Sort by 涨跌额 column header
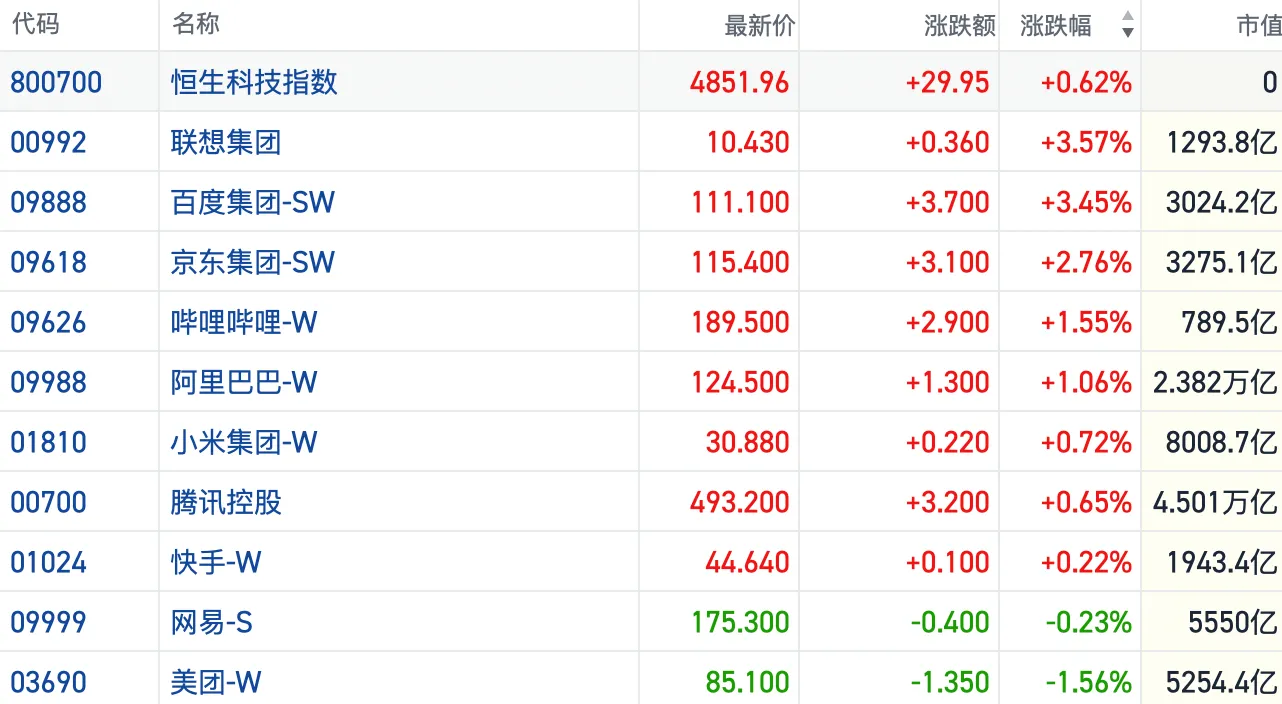1282x704 pixels. pyautogui.click(x=959, y=25)
